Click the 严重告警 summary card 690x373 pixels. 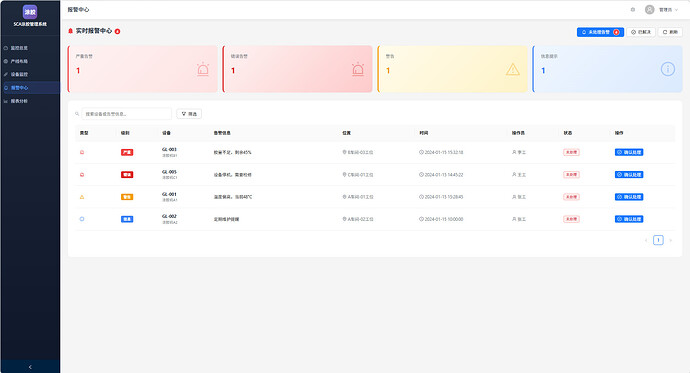(143, 69)
